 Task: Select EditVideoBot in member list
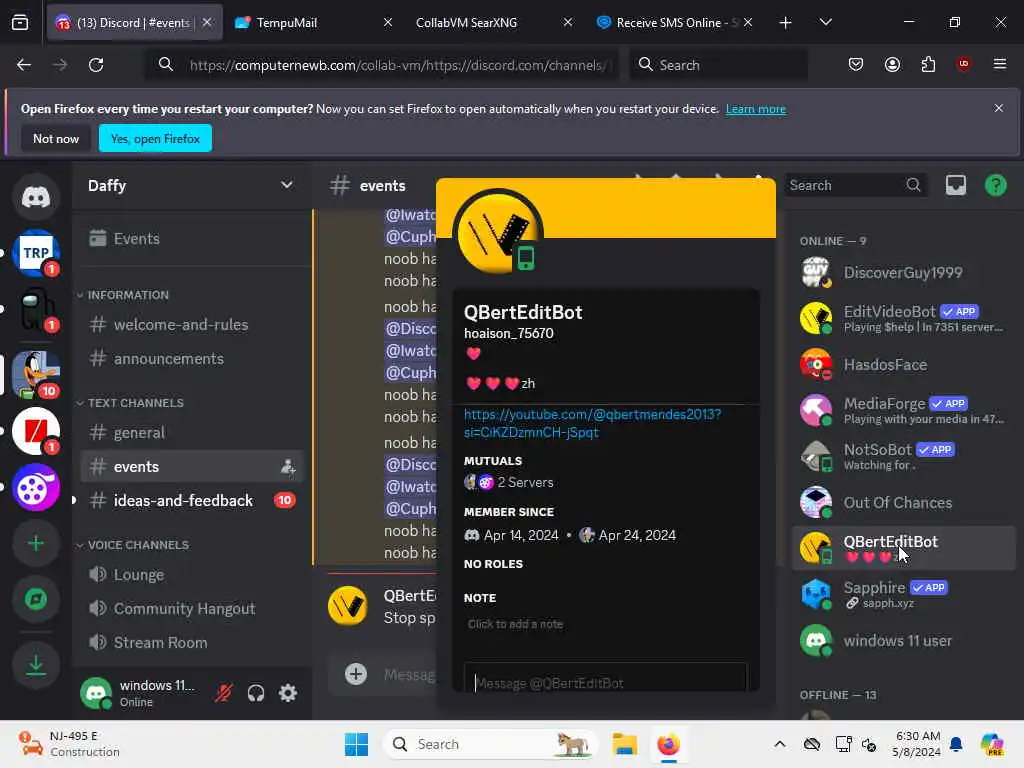[x=903, y=319]
